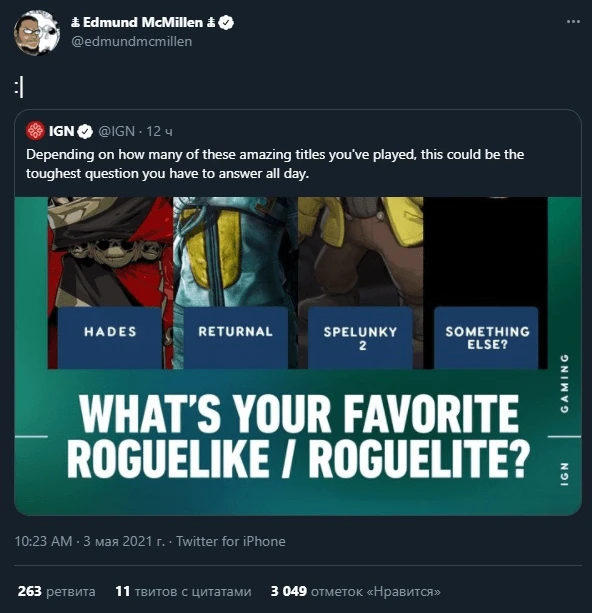Open the quoted IGN tweet text
Viewport: 592px width, 613px height.
point(275,164)
